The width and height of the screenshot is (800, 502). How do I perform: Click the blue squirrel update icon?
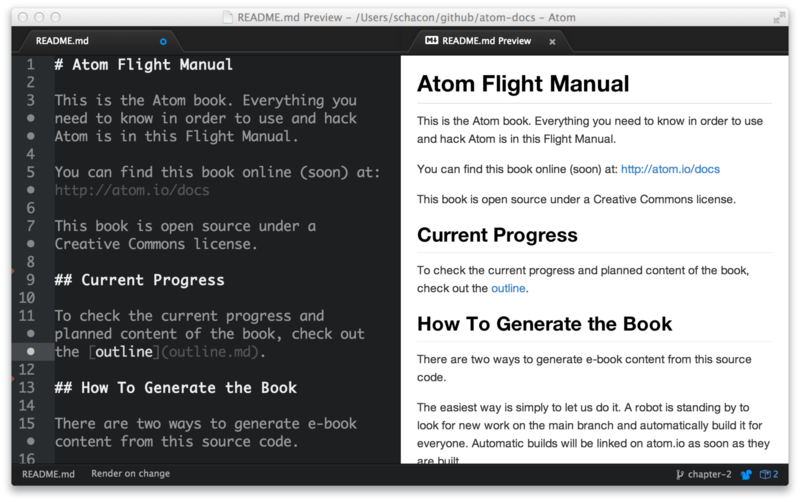click(745, 474)
